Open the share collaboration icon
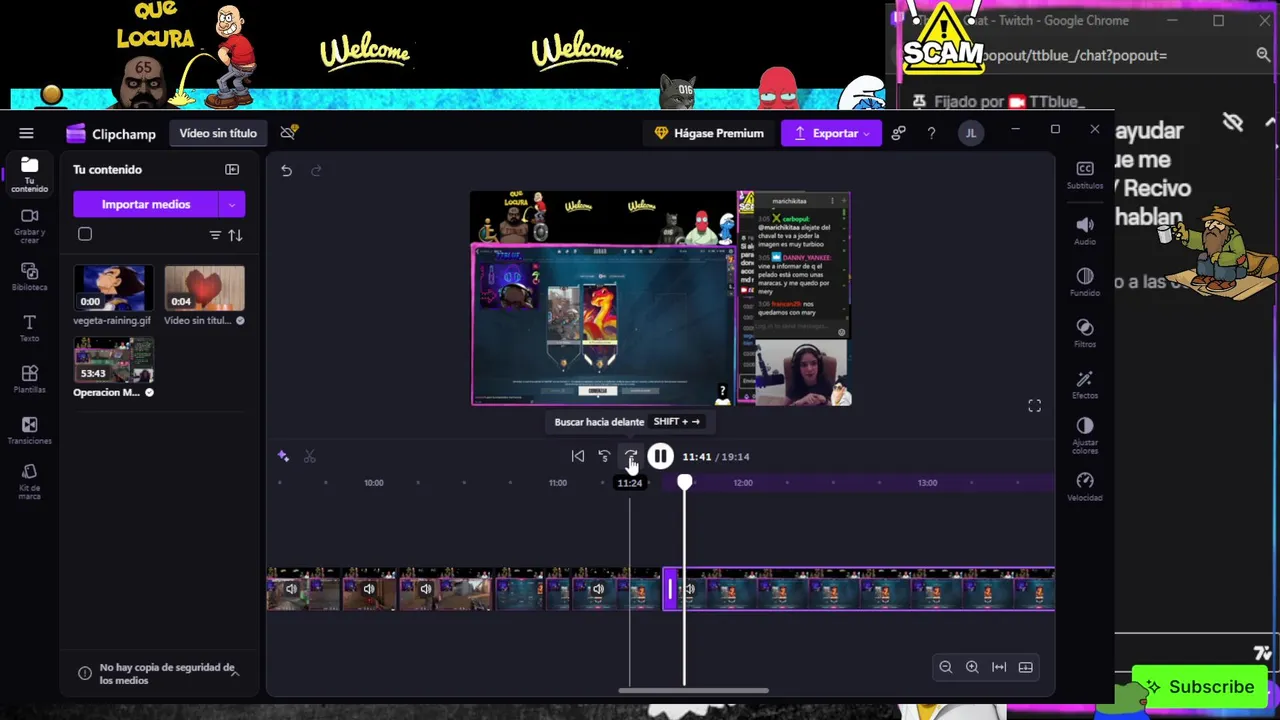 click(898, 133)
